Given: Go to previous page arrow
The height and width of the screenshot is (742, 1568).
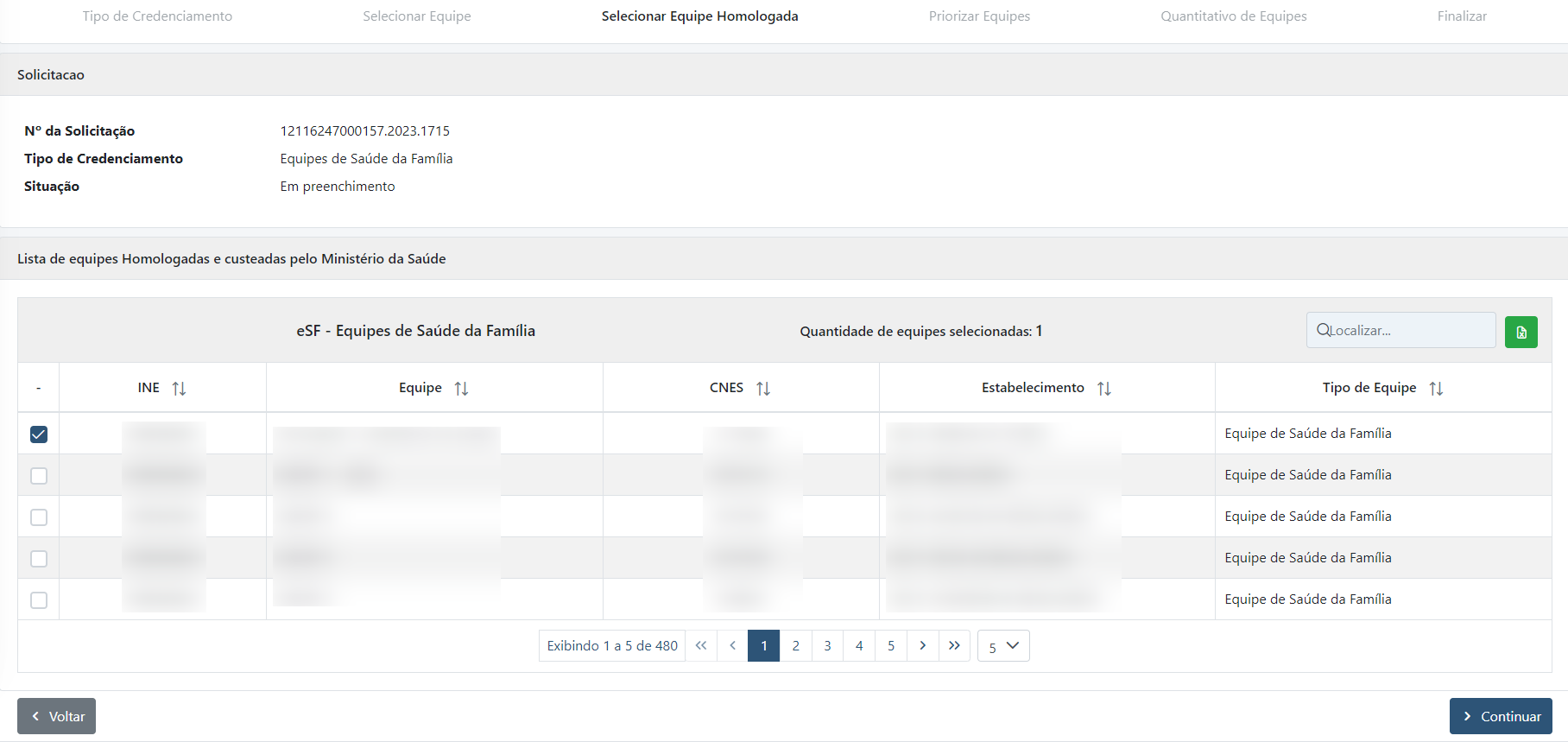Looking at the screenshot, I should click(732, 645).
